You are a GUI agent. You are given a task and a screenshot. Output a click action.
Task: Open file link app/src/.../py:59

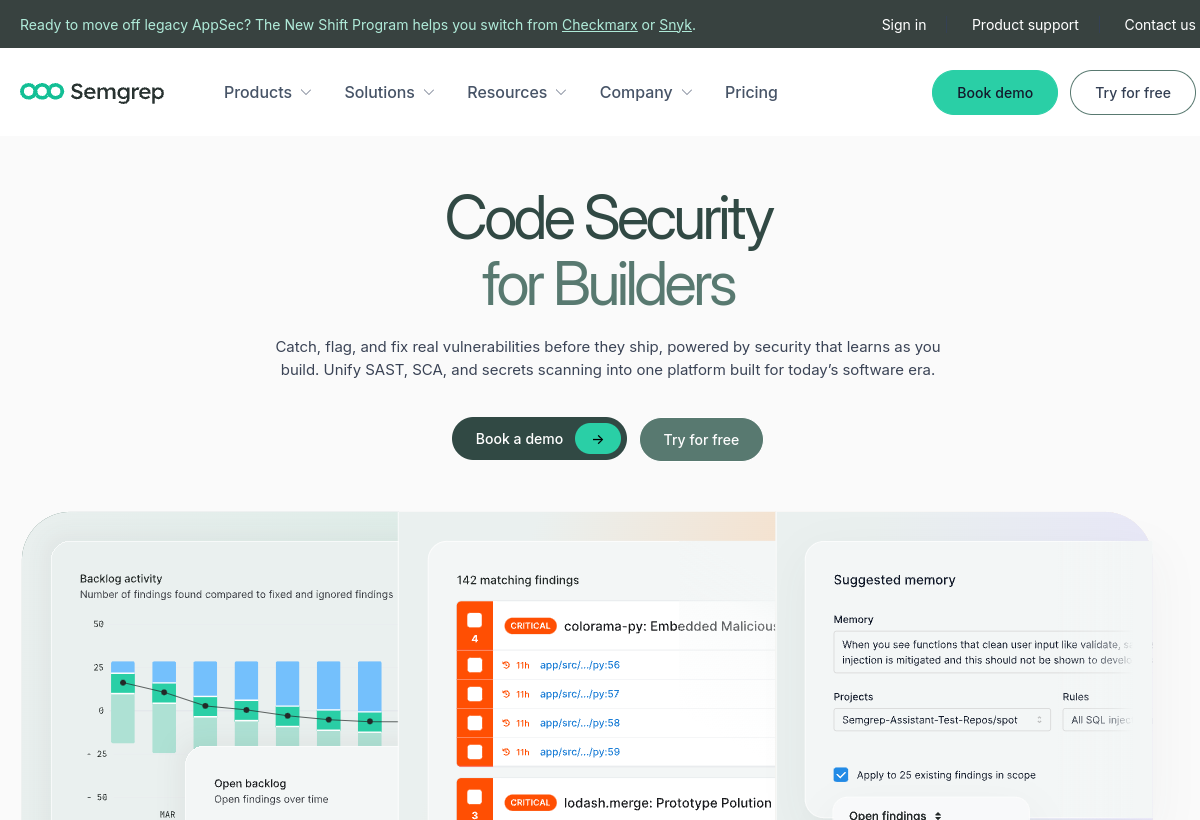(x=580, y=752)
